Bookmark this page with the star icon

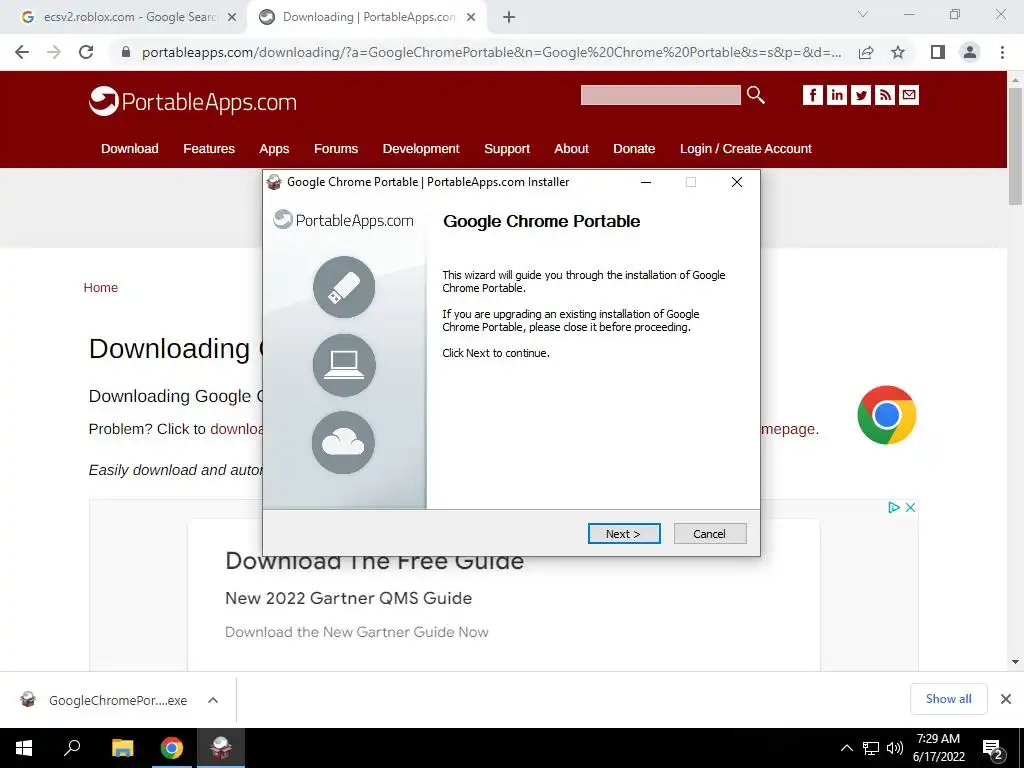pos(898,52)
